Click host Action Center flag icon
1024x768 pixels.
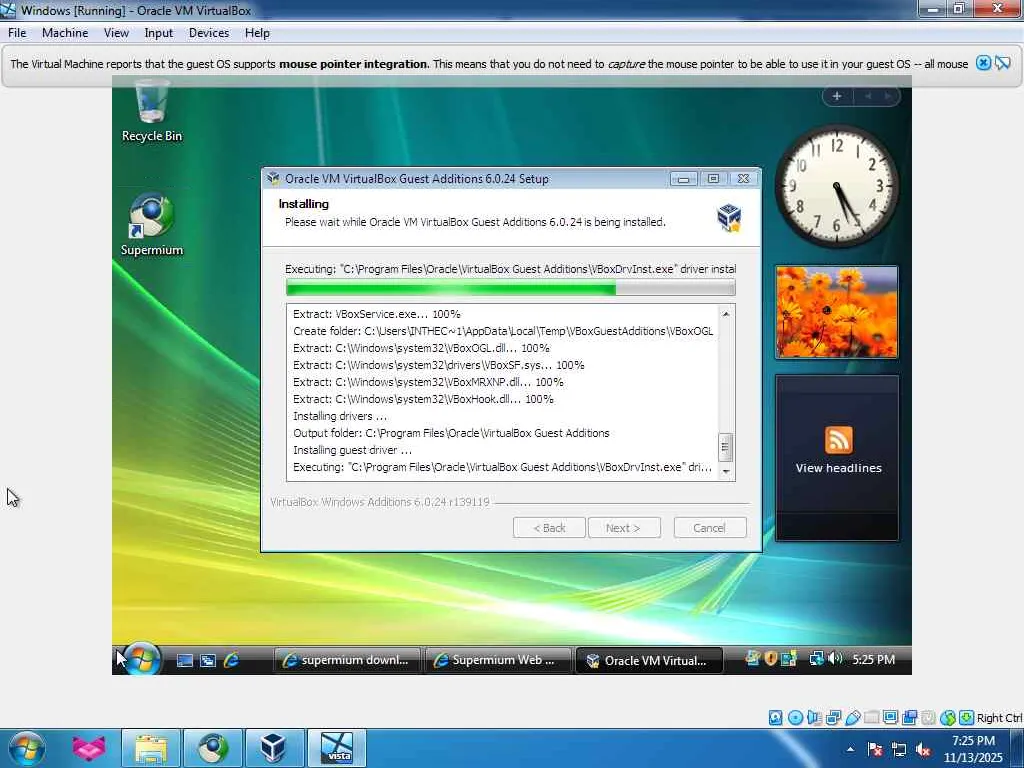(x=875, y=749)
